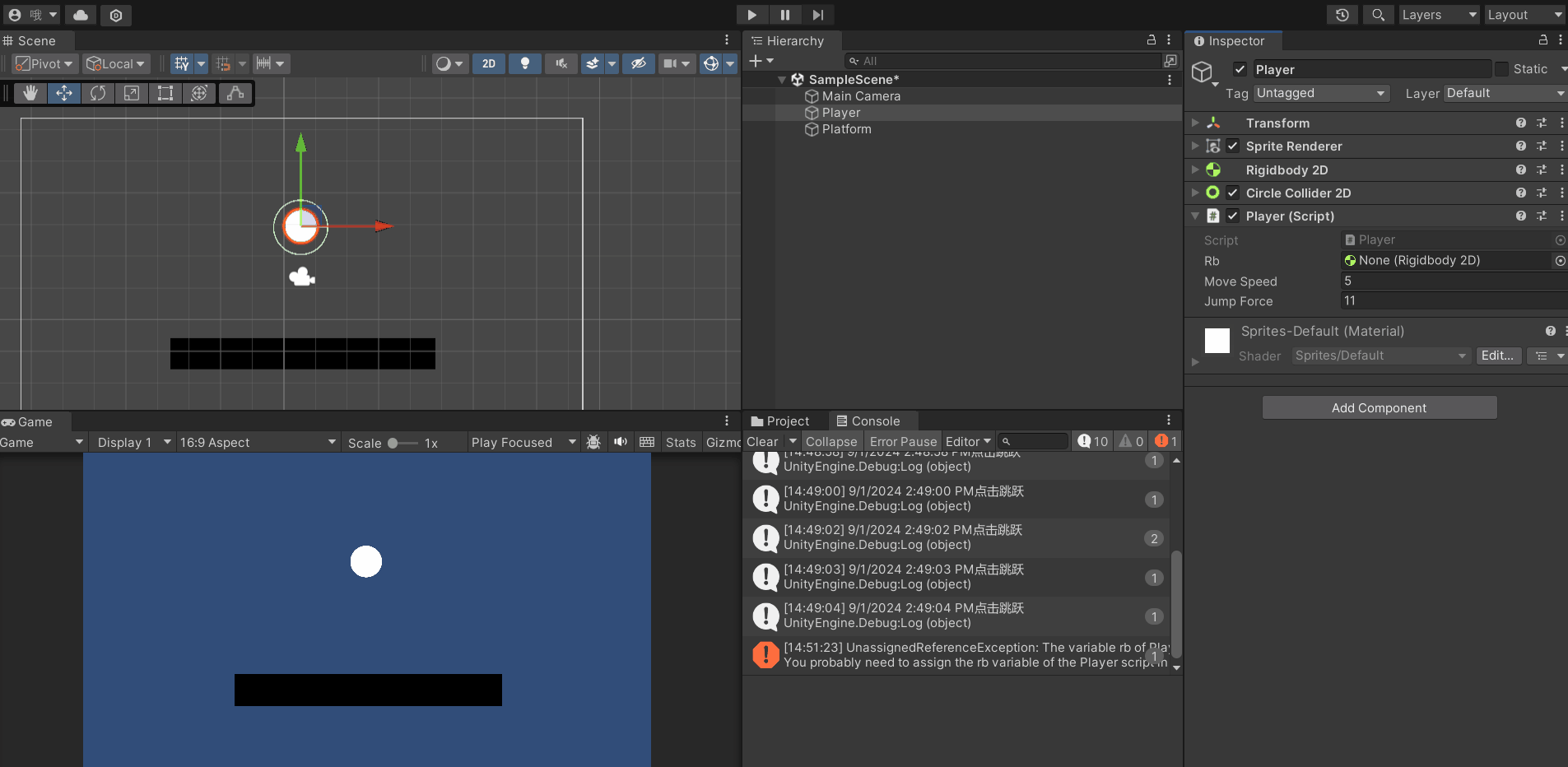Select the Rect transform tool
Screen dimensions: 1568x767
click(x=165, y=93)
